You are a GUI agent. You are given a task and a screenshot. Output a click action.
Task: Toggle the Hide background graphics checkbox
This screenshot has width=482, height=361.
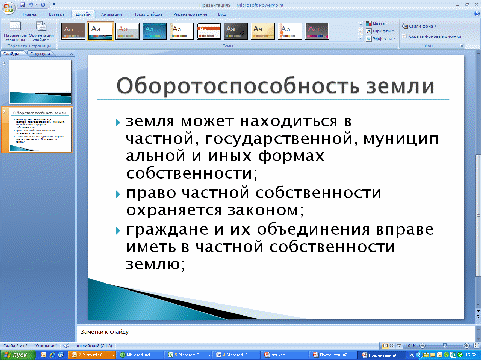tap(404, 36)
